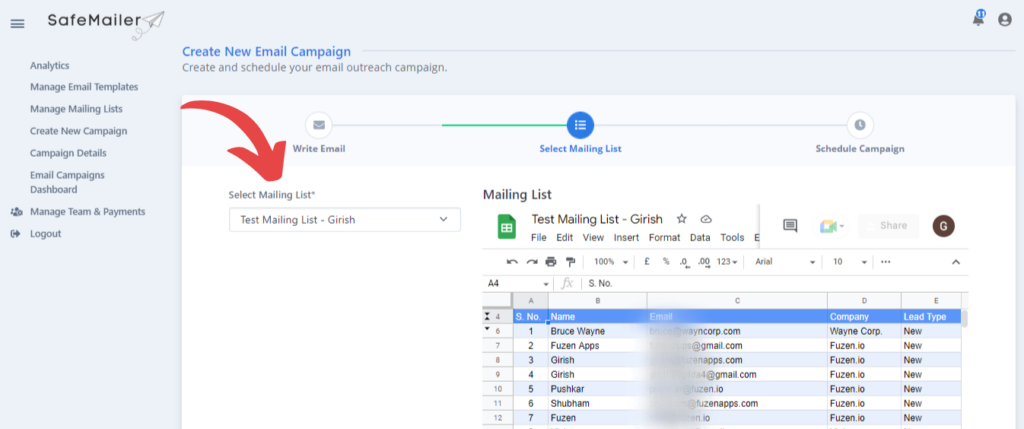Screen dimensions: 1024x429
Task: Click the Share button
Action: click(888, 226)
